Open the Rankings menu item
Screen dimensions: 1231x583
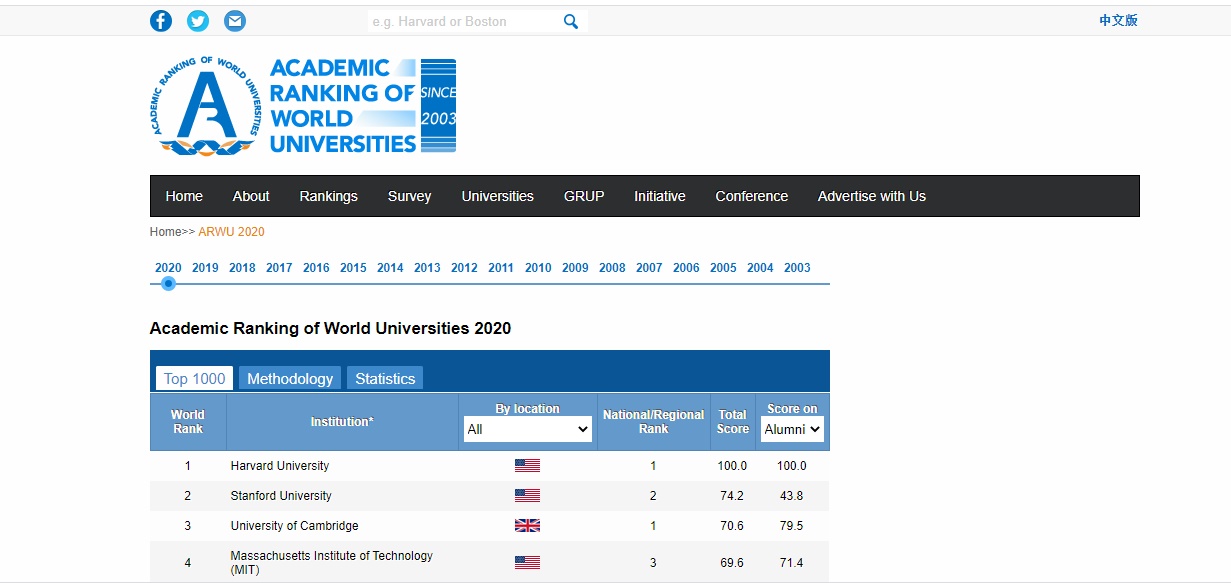tap(328, 196)
